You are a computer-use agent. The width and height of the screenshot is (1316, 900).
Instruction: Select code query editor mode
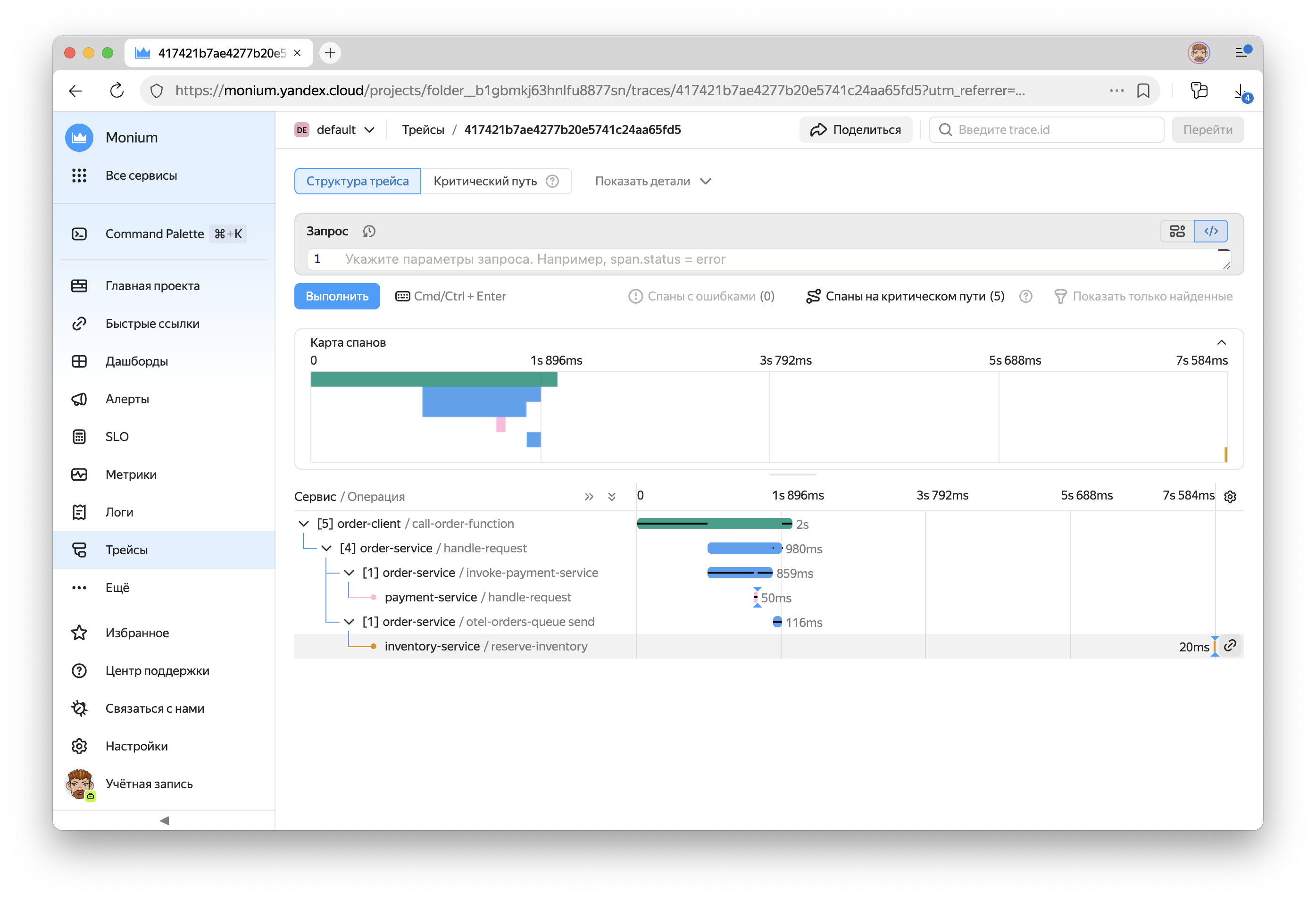[1211, 231]
